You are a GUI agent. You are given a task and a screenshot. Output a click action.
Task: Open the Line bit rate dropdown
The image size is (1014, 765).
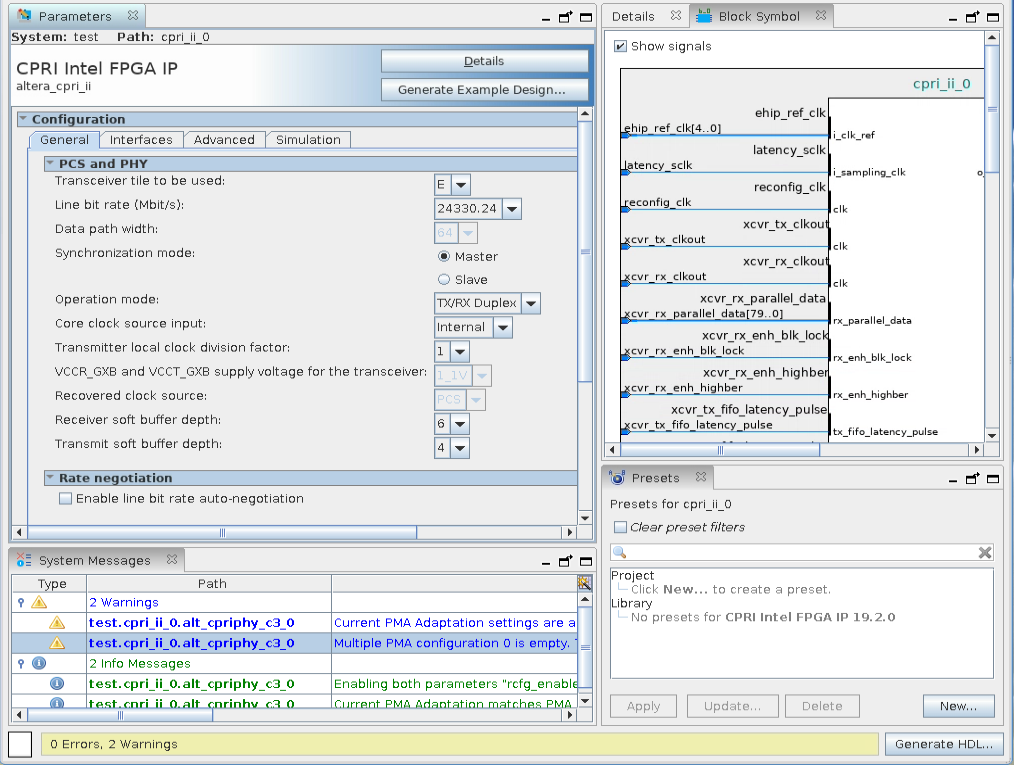click(x=511, y=209)
